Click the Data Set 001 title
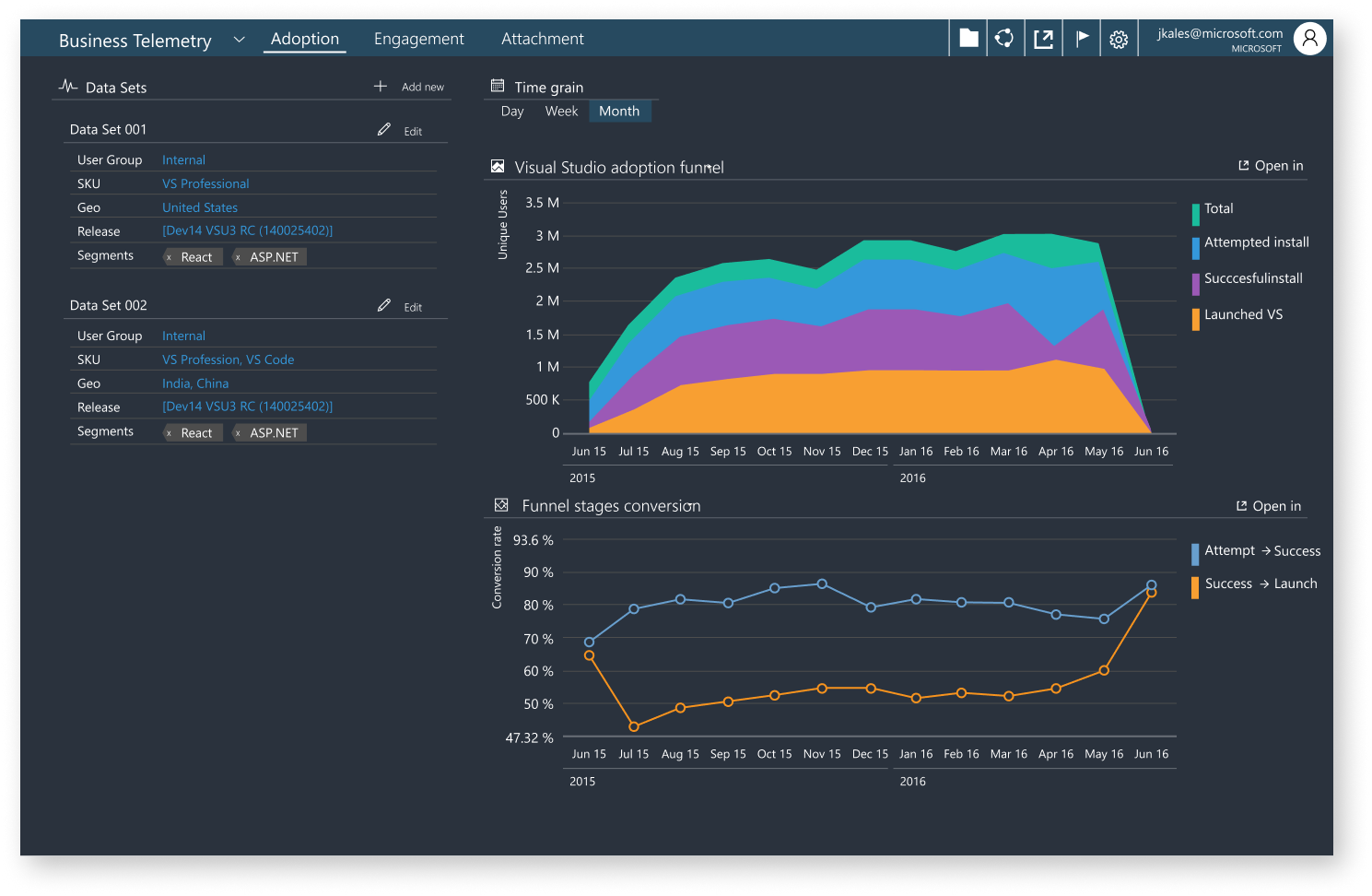 tap(108, 130)
